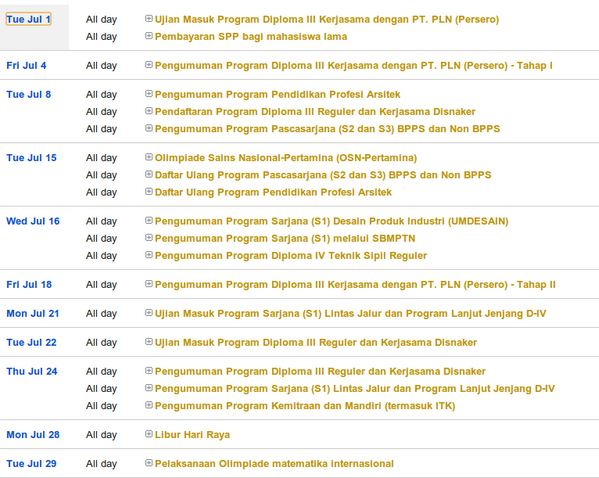Open event Ujian Masuk Diploma III Reguler Disnaker
This screenshot has width=599, height=478.
point(316,343)
